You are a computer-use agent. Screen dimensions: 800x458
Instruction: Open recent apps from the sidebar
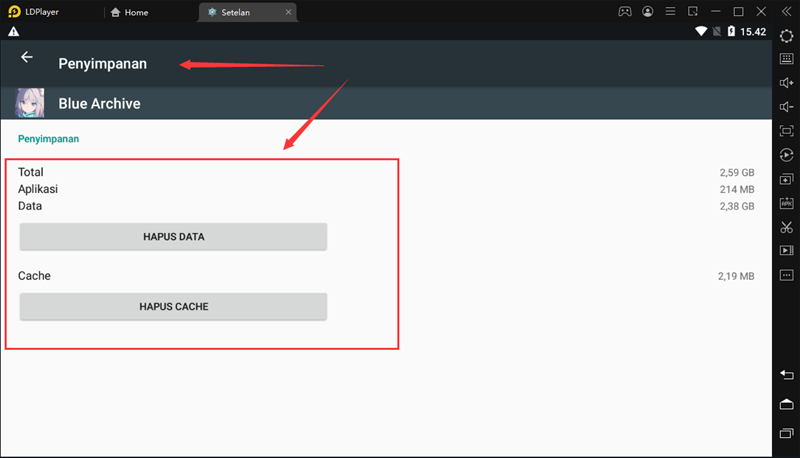(786, 433)
